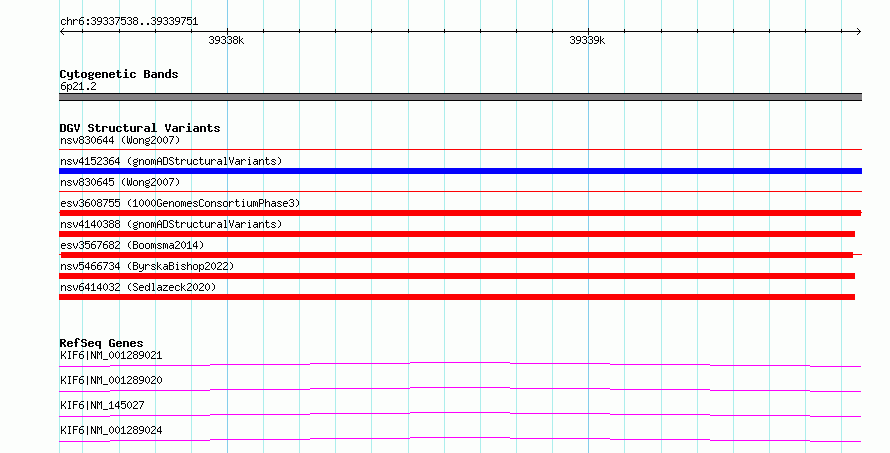
Task: Click the chr6:39337538..39339751 coordinate label
Action: click(x=129, y=22)
